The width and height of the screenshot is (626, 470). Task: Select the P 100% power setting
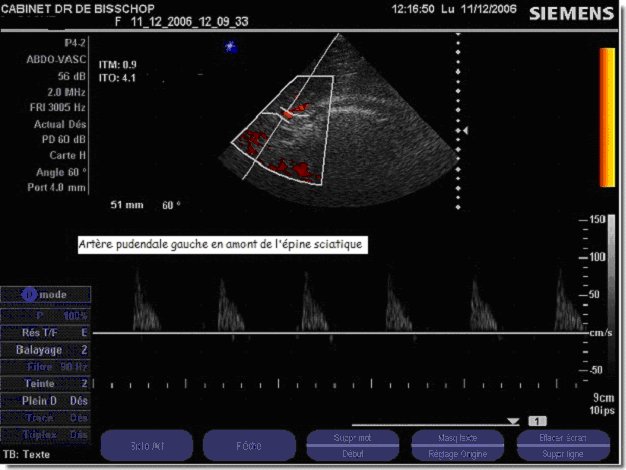click(46, 316)
